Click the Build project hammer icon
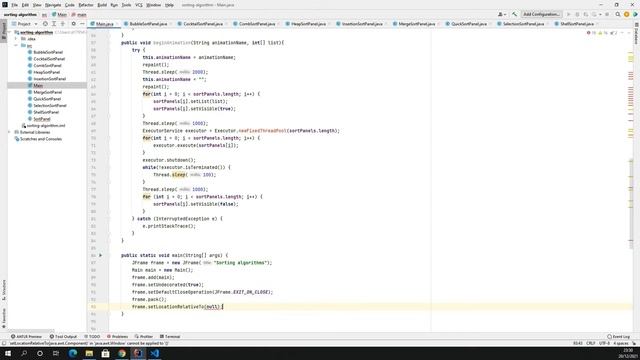The height and width of the screenshot is (360, 640). (514, 14)
